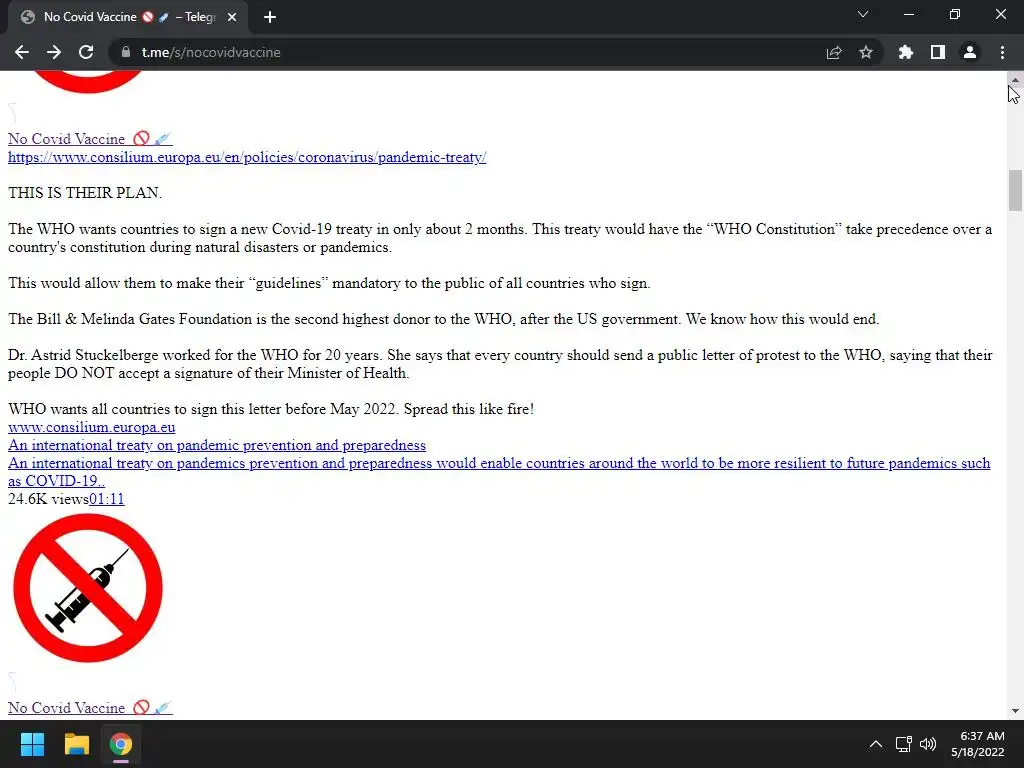Image resolution: width=1024 pixels, height=768 pixels.
Task: Restore down the Chrome window
Action: pyautogui.click(x=955, y=14)
